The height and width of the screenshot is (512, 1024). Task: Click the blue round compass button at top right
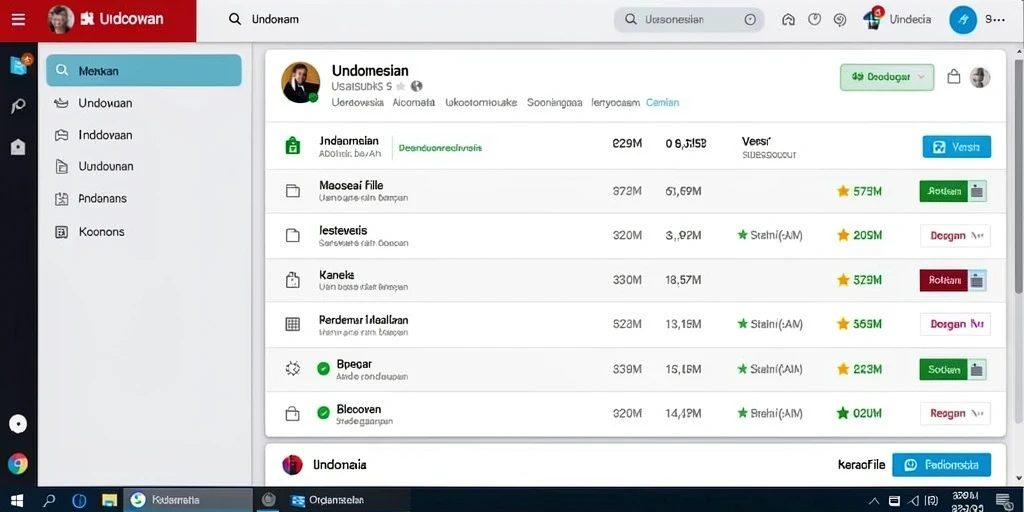pyautogui.click(x=963, y=20)
